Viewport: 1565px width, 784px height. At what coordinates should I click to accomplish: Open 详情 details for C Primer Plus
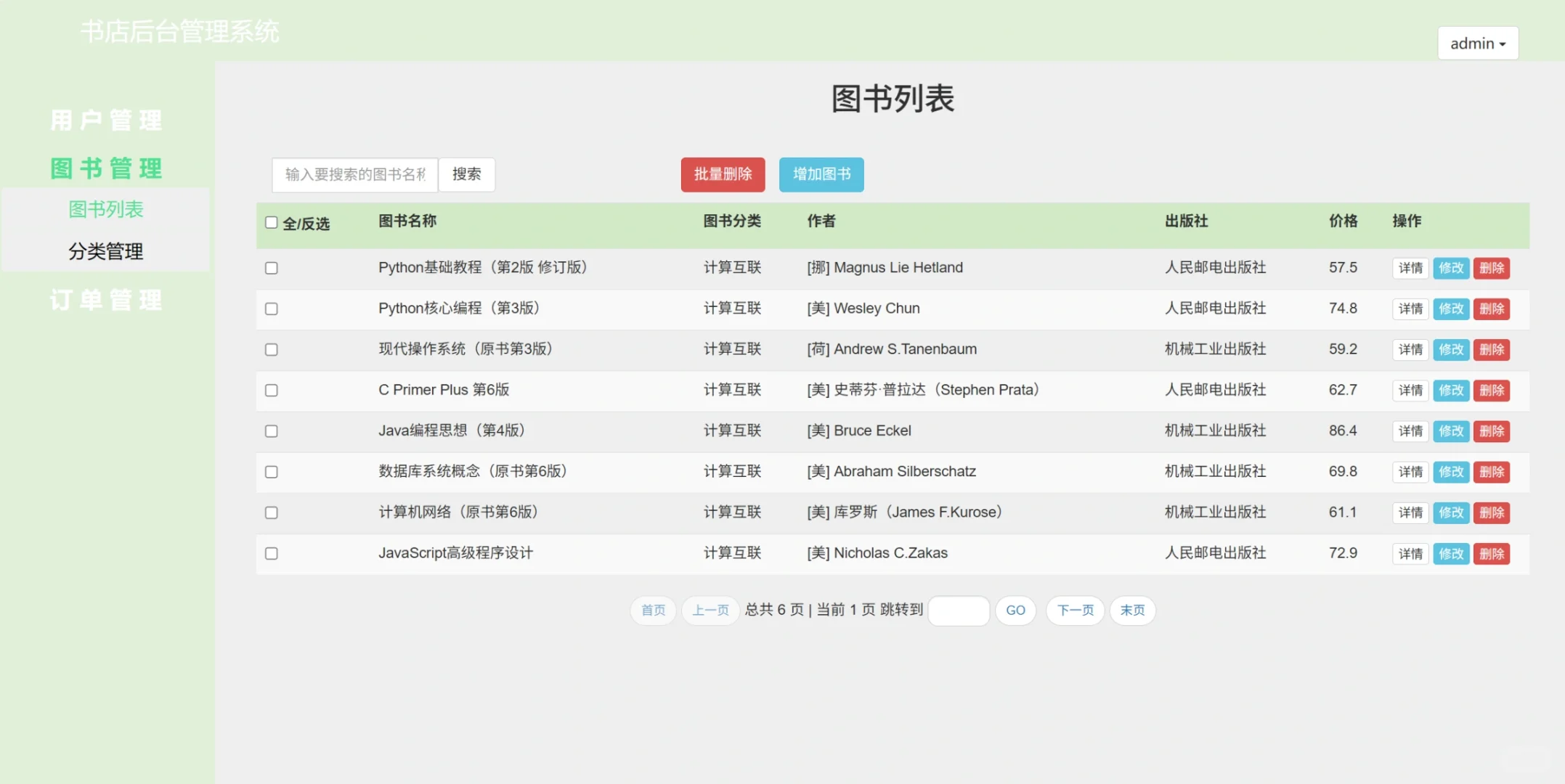(x=1410, y=390)
